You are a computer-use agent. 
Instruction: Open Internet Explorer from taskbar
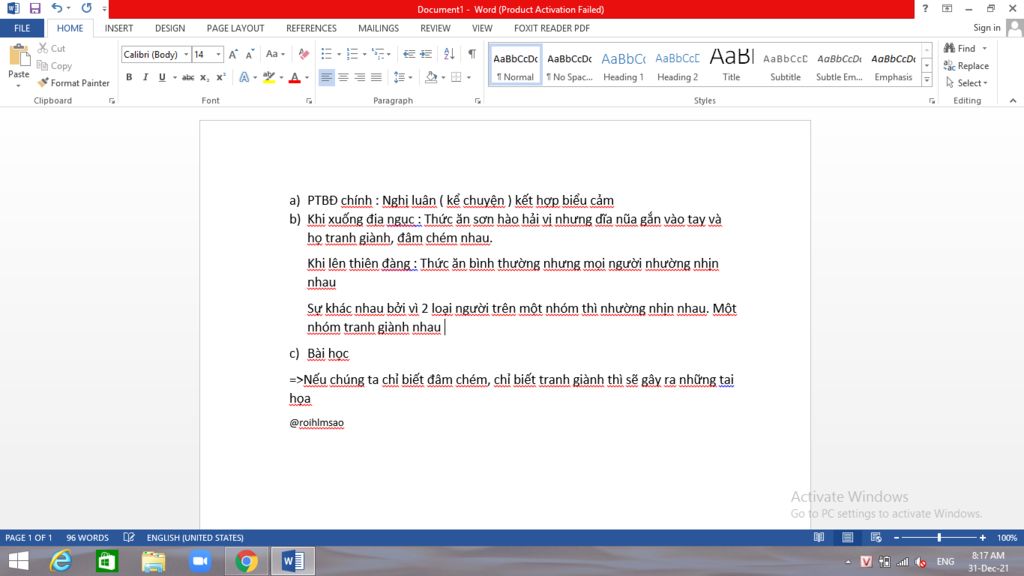tap(60, 561)
